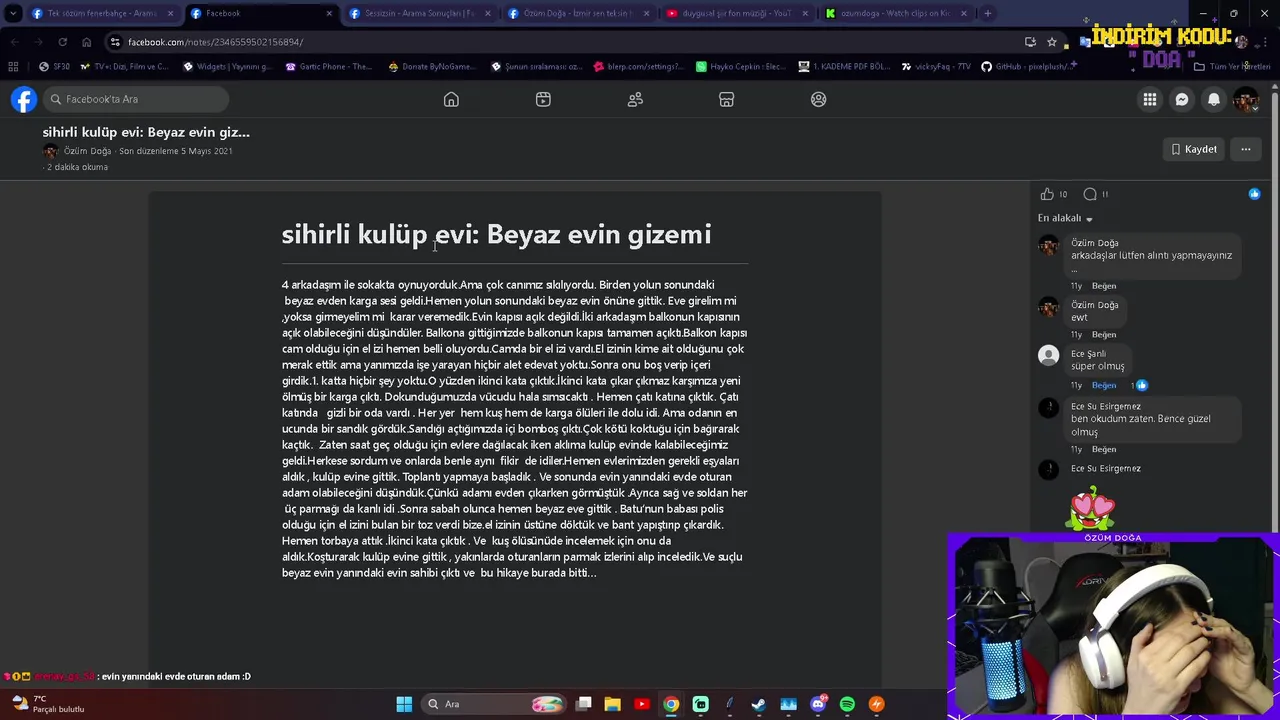Open the Notifications bell
The height and width of the screenshot is (720, 1280).
(1214, 99)
